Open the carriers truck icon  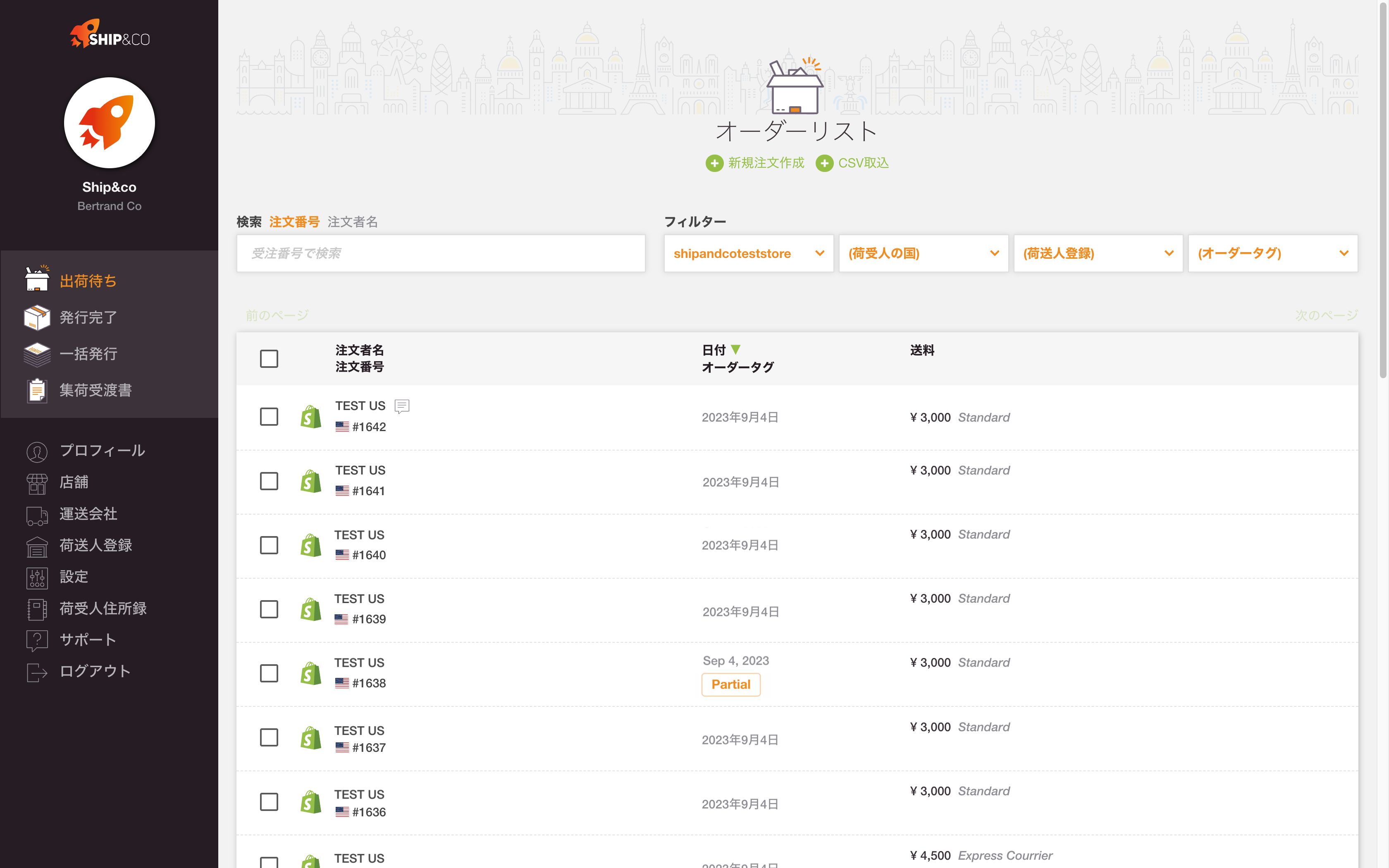pos(37,515)
